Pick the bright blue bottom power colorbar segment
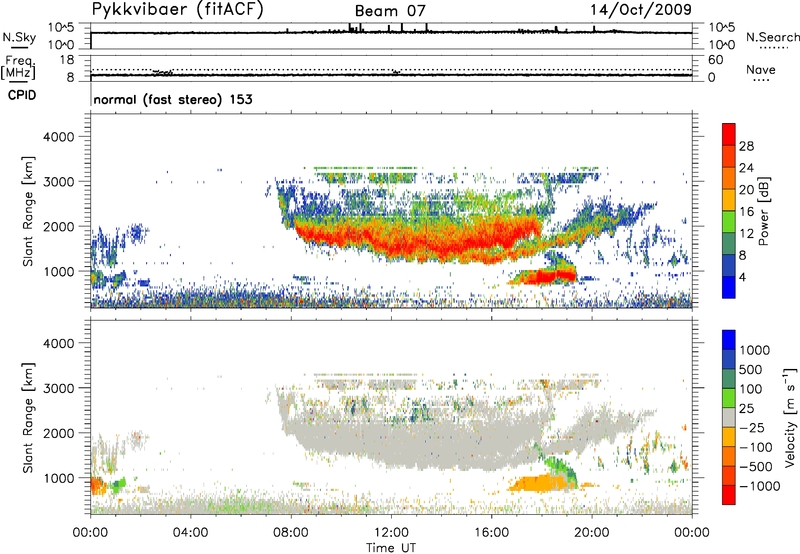Viewport: 800px width, 554px height. [x=729, y=288]
